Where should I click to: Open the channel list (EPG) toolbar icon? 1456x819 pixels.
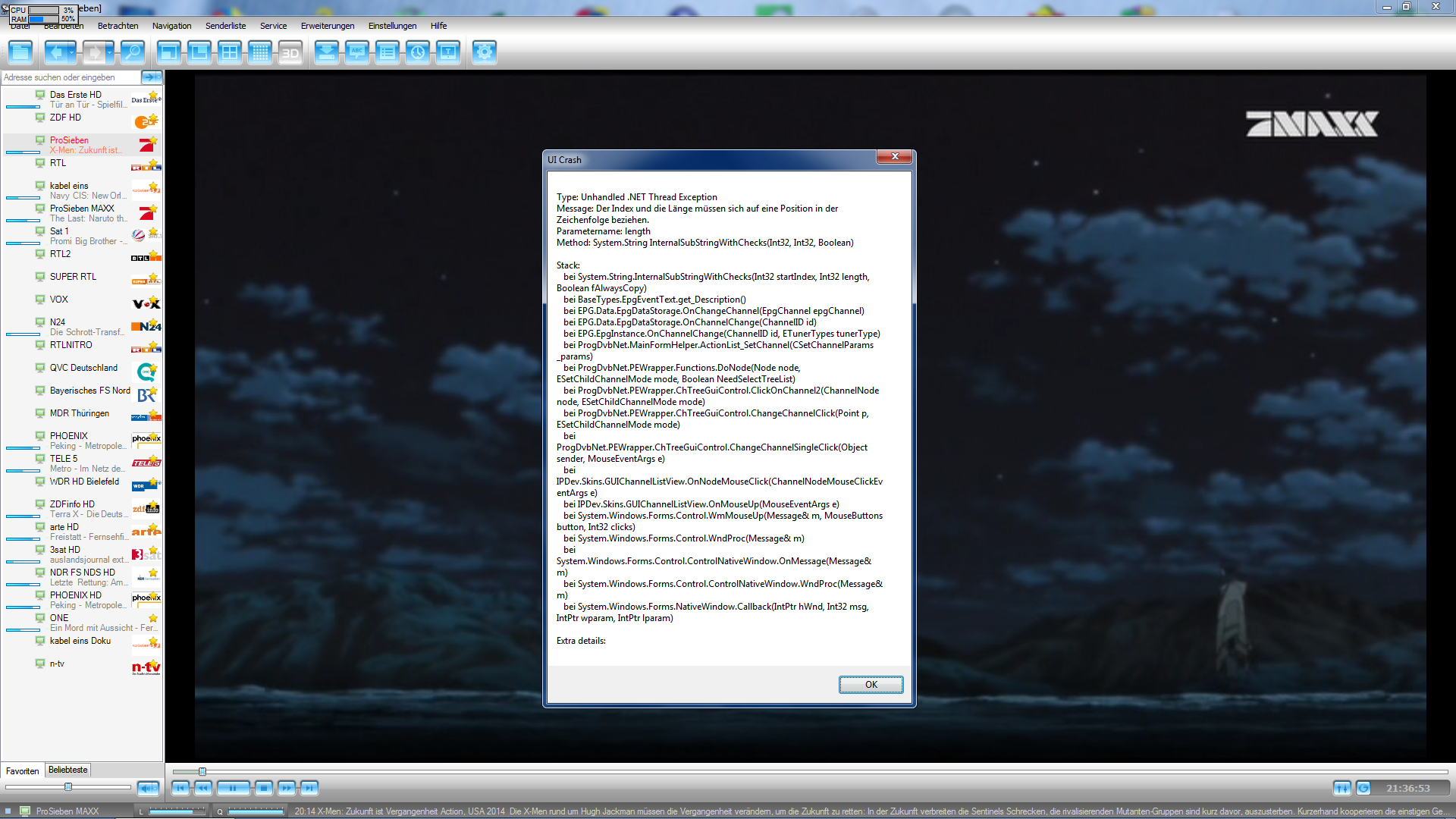click(x=387, y=52)
